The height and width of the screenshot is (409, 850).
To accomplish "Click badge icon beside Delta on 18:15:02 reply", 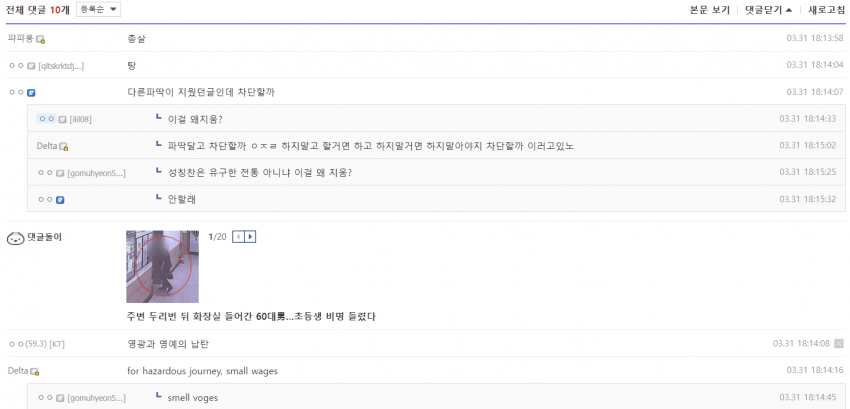I will pos(63,146).
